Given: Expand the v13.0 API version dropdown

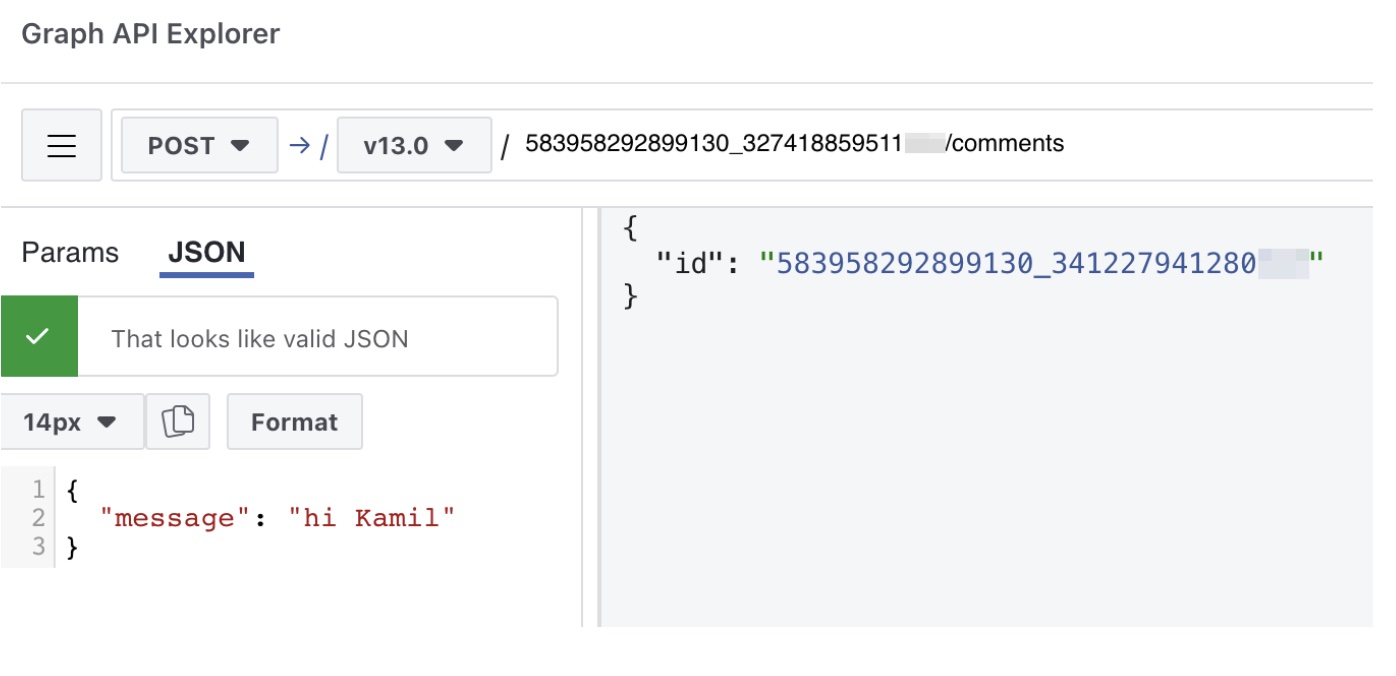Looking at the screenshot, I should tap(414, 145).
